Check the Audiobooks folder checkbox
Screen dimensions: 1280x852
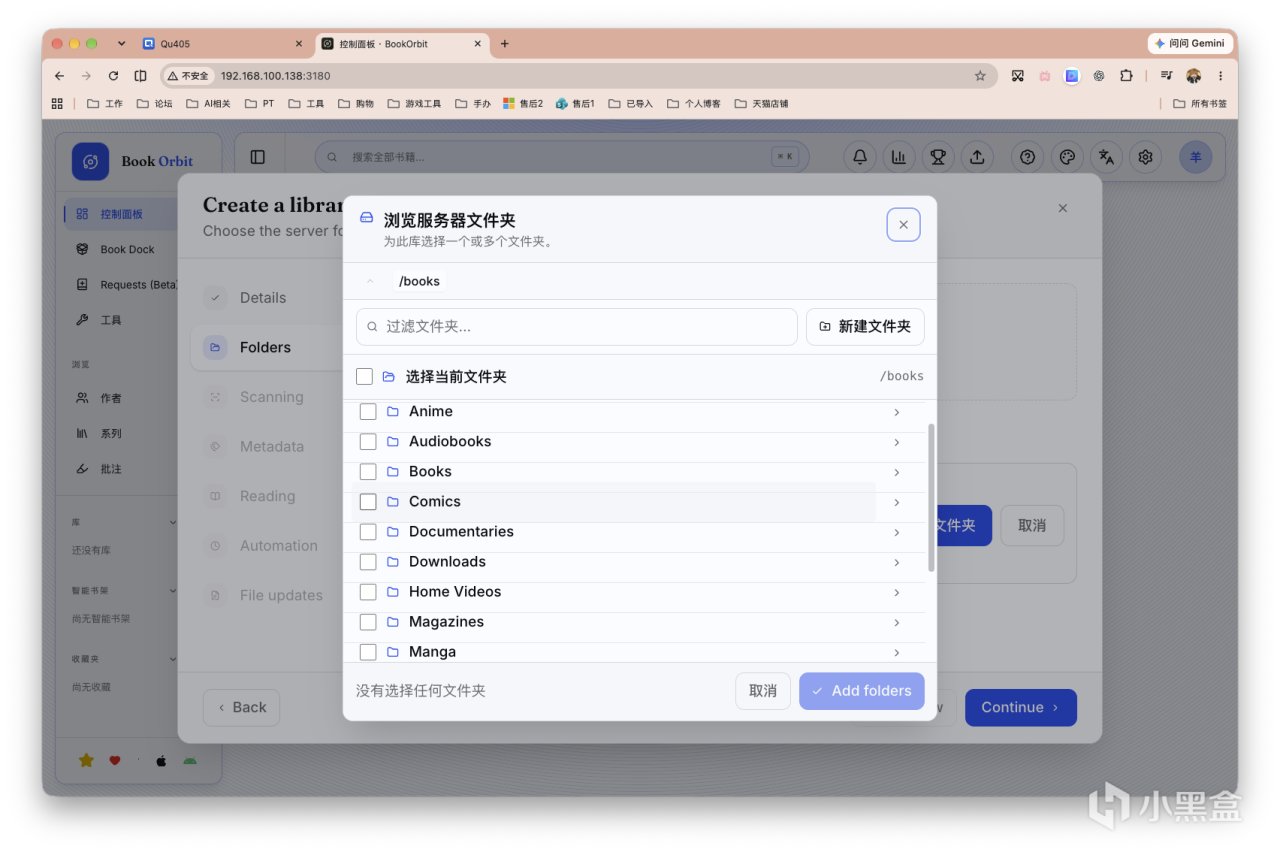pos(368,442)
